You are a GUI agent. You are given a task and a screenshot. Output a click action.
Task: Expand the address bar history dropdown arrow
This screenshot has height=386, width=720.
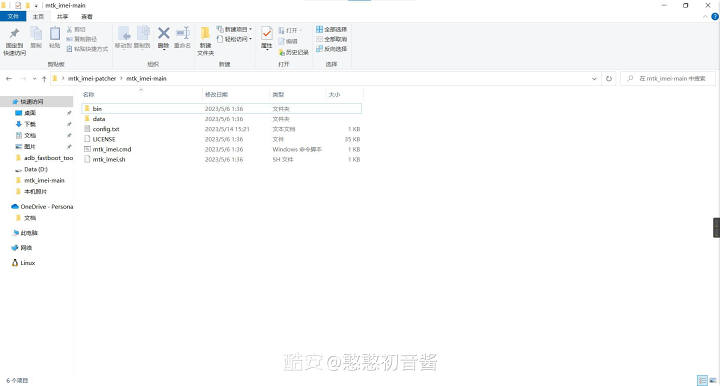tap(594, 78)
